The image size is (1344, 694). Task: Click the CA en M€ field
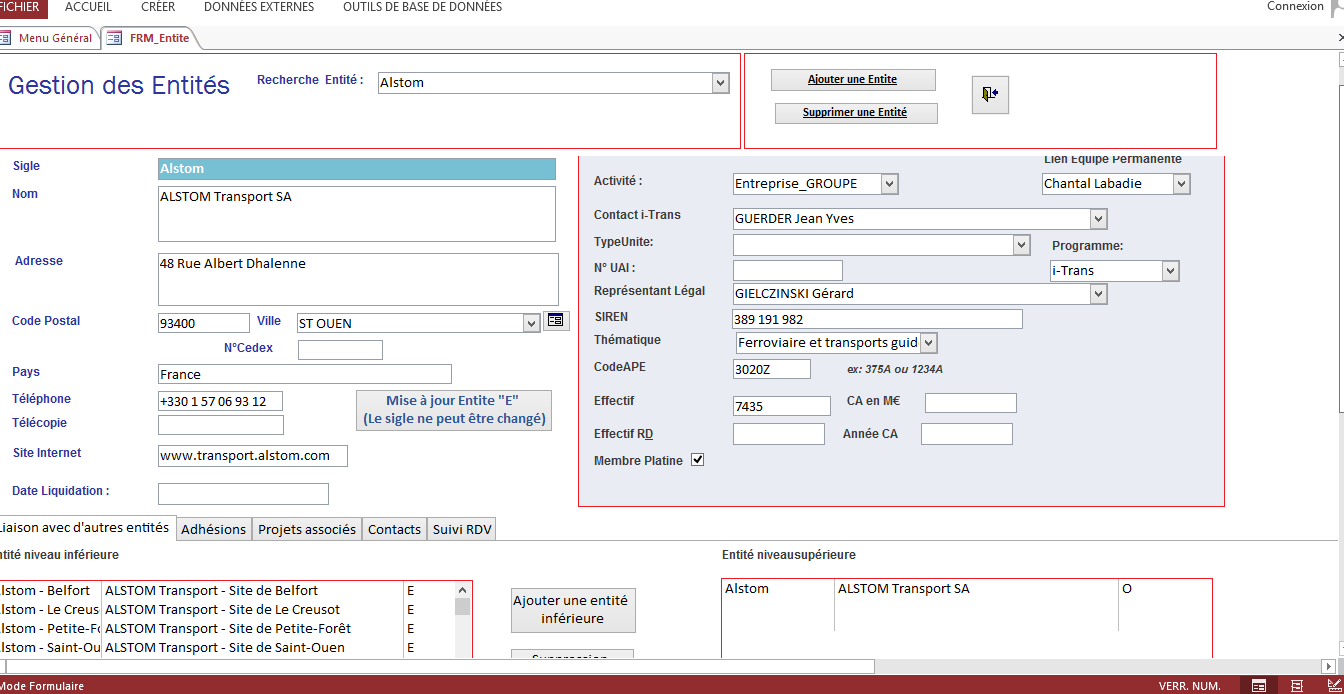click(x=971, y=403)
